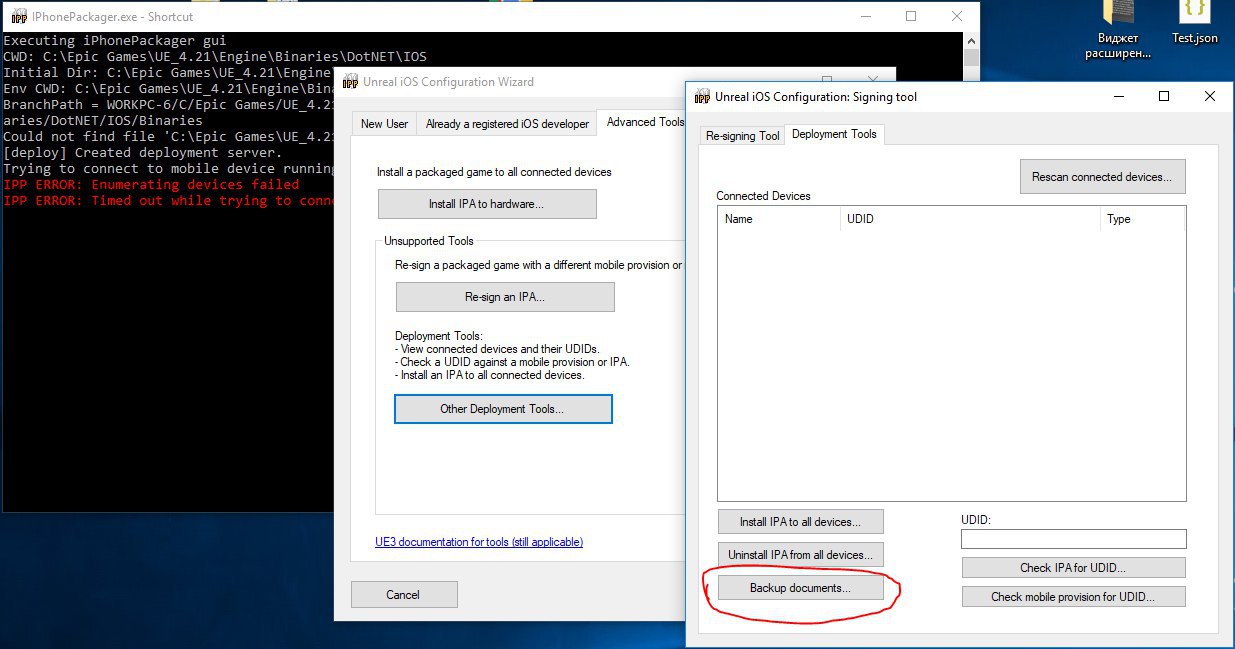Click Install IPA to all devices button

[800, 521]
